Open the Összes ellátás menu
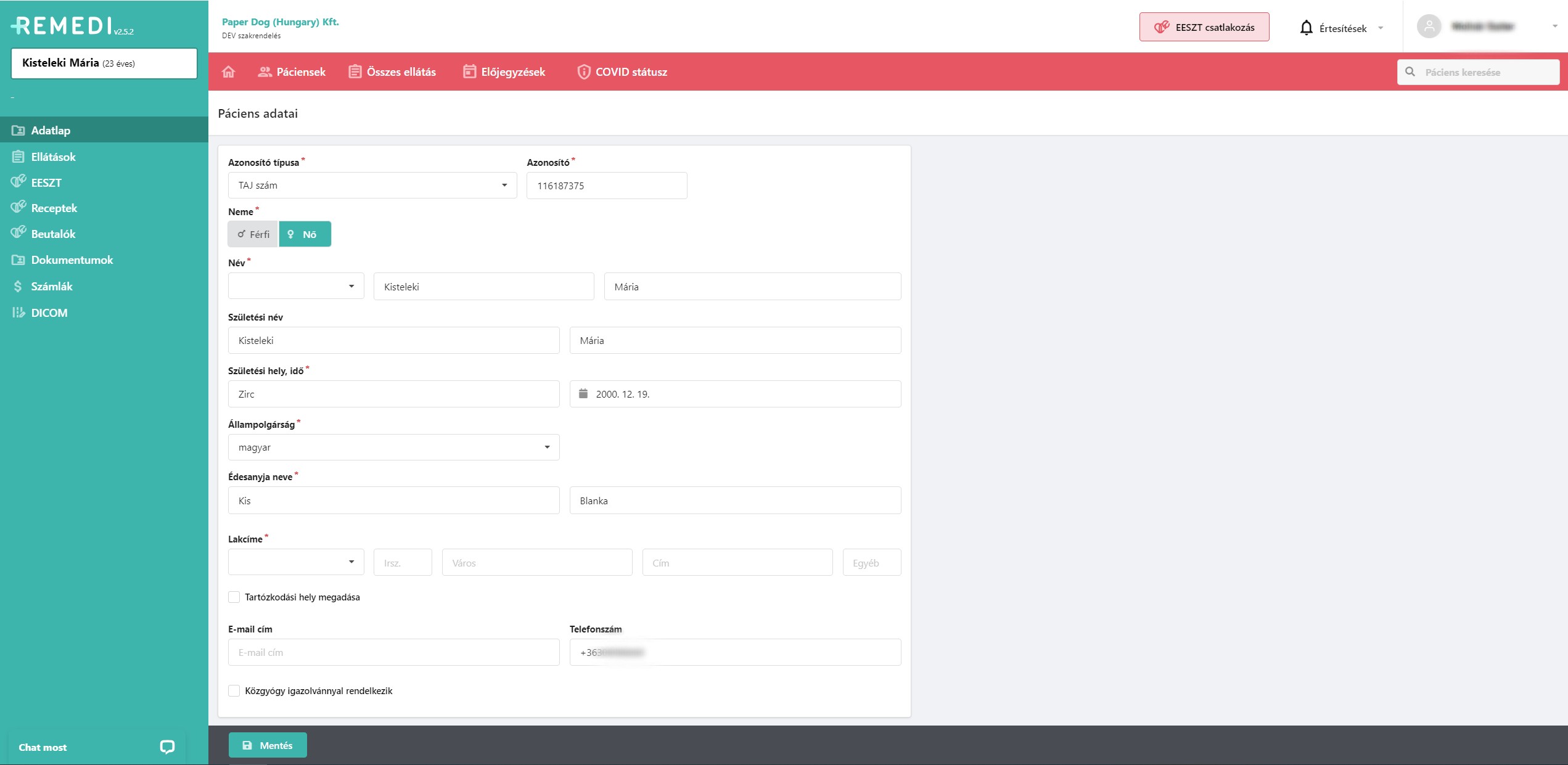 pyautogui.click(x=392, y=72)
